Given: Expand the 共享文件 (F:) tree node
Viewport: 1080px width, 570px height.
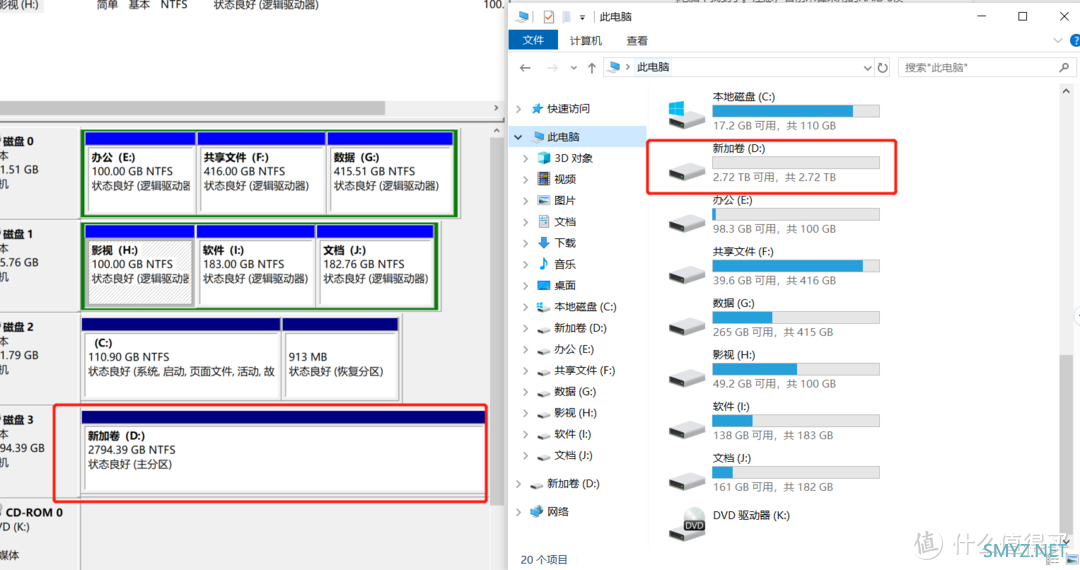Looking at the screenshot, I should pyautogui.click(x=526, y=370).
